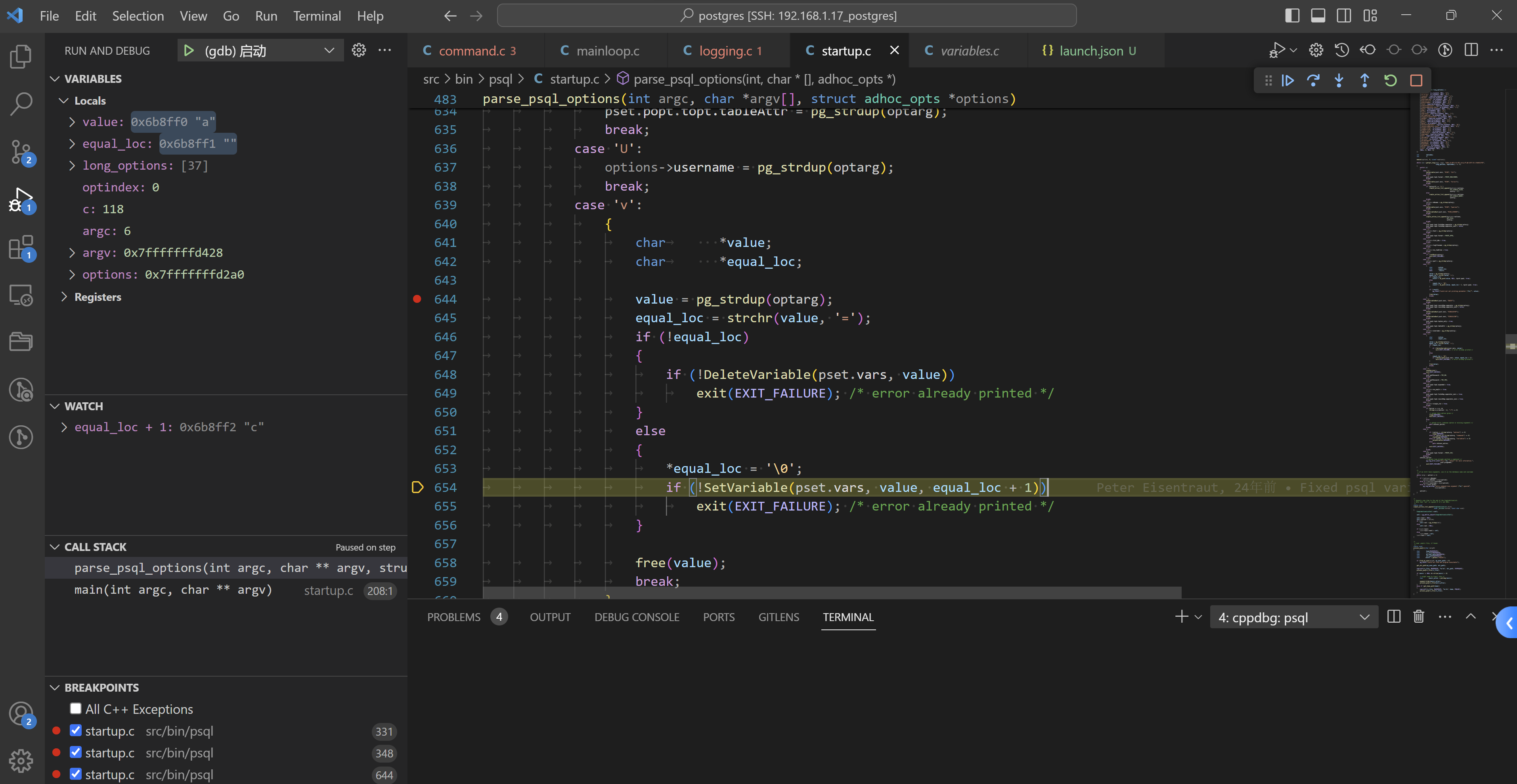1517x784 pixels.
Task: Select main frame in call stack
Action: coord(173,590)
